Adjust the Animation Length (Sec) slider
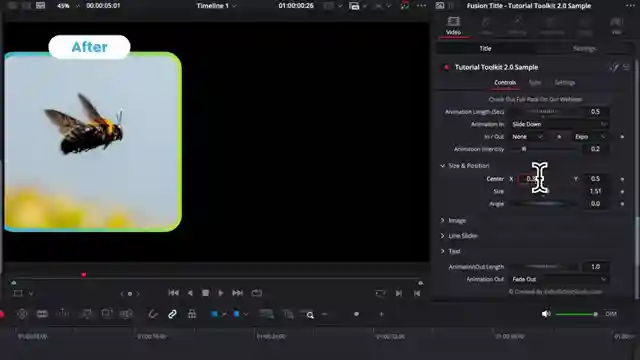The width and height of the screenshot is (640, 360). pyautogui.click(x=544, y=111)
